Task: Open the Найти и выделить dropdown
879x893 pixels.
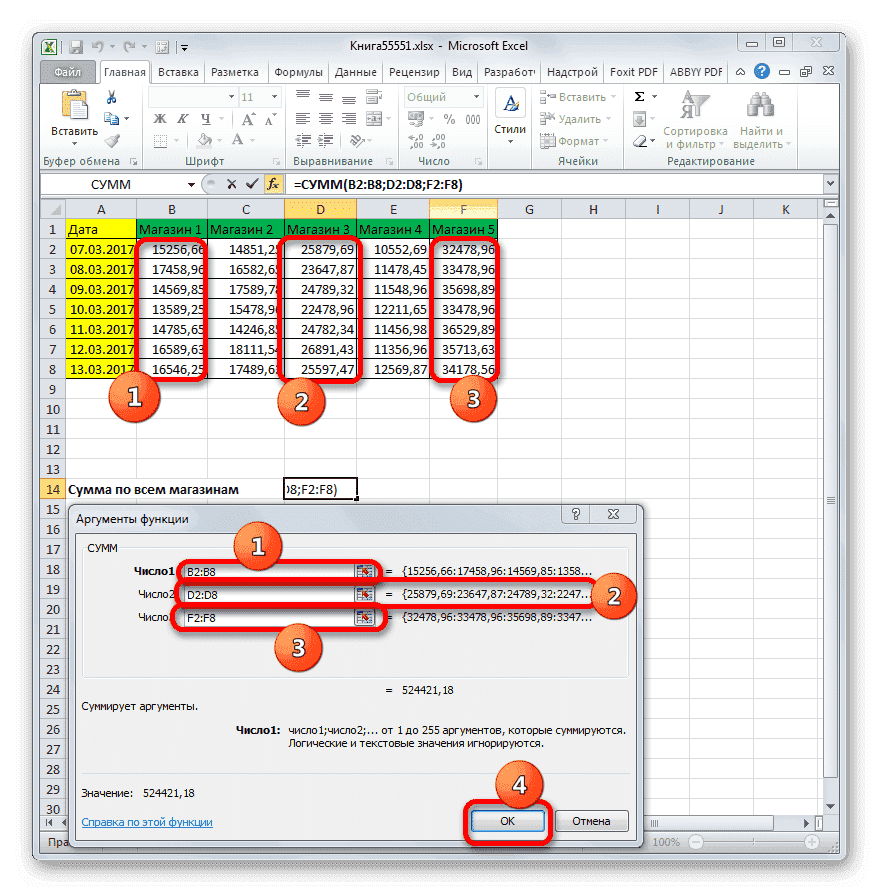Action: [x=761, y=120]
